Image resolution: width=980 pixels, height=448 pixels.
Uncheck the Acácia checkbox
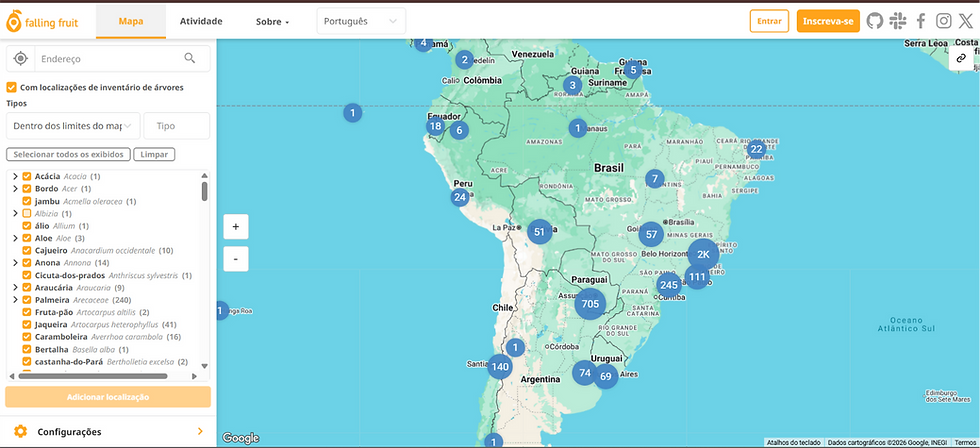click(x=26, y=176)
